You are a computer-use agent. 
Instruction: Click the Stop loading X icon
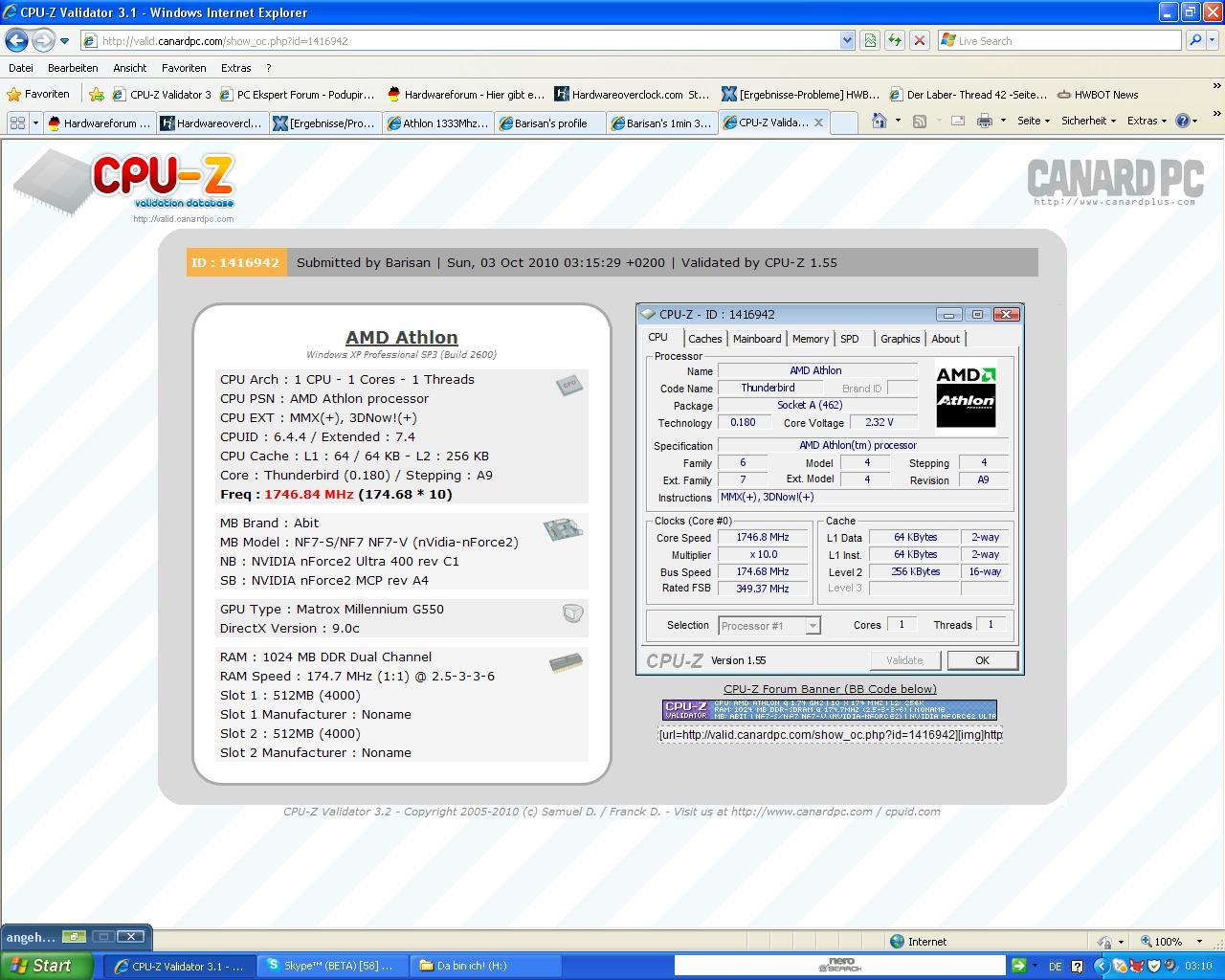point(919,40)
